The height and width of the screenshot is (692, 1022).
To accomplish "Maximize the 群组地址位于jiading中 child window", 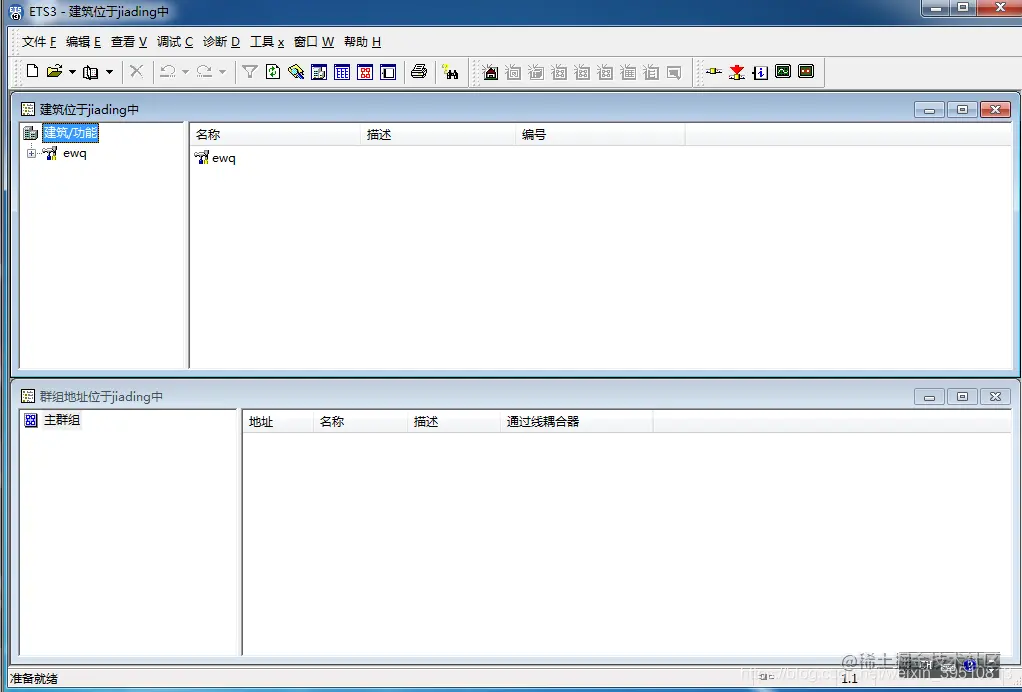I will click(962, 396).
